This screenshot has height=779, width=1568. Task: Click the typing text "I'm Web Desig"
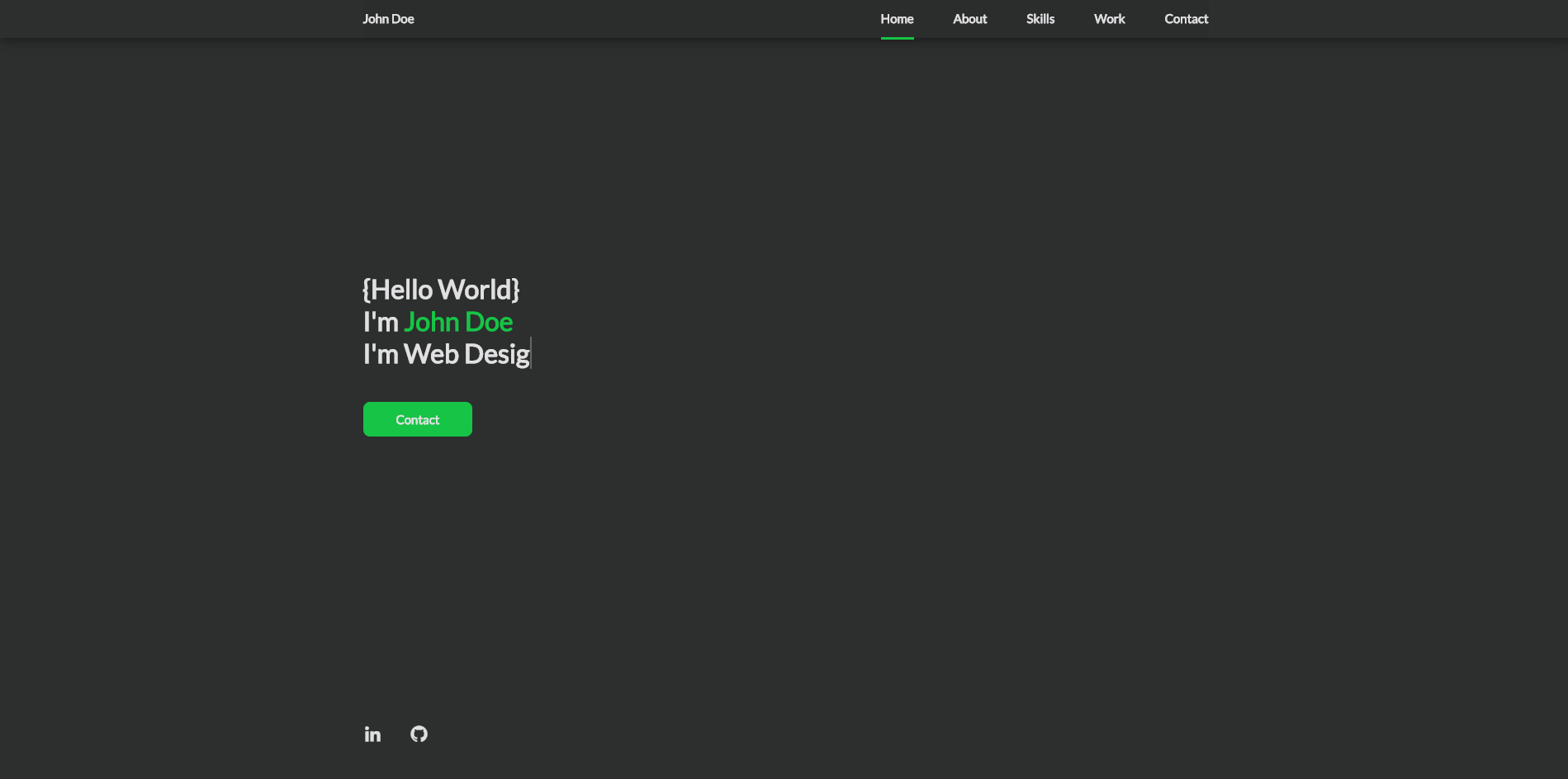tap(447, 354)
